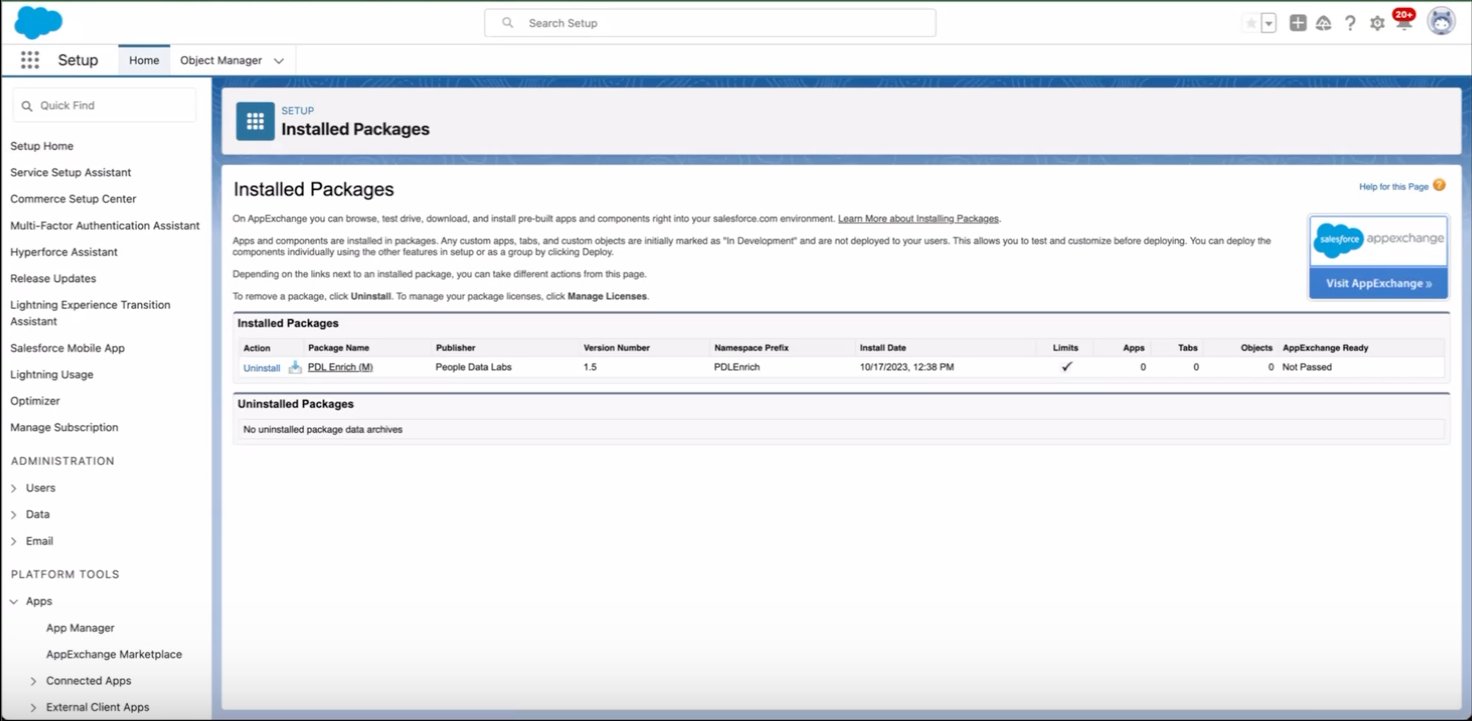
Task: Open Release Updates
Action: (x=53, y=278)
